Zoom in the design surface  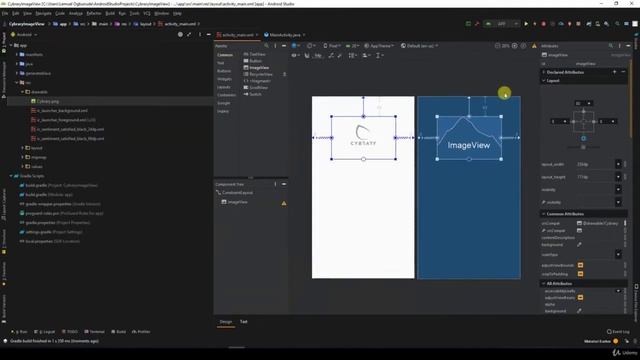click(515, 46)
